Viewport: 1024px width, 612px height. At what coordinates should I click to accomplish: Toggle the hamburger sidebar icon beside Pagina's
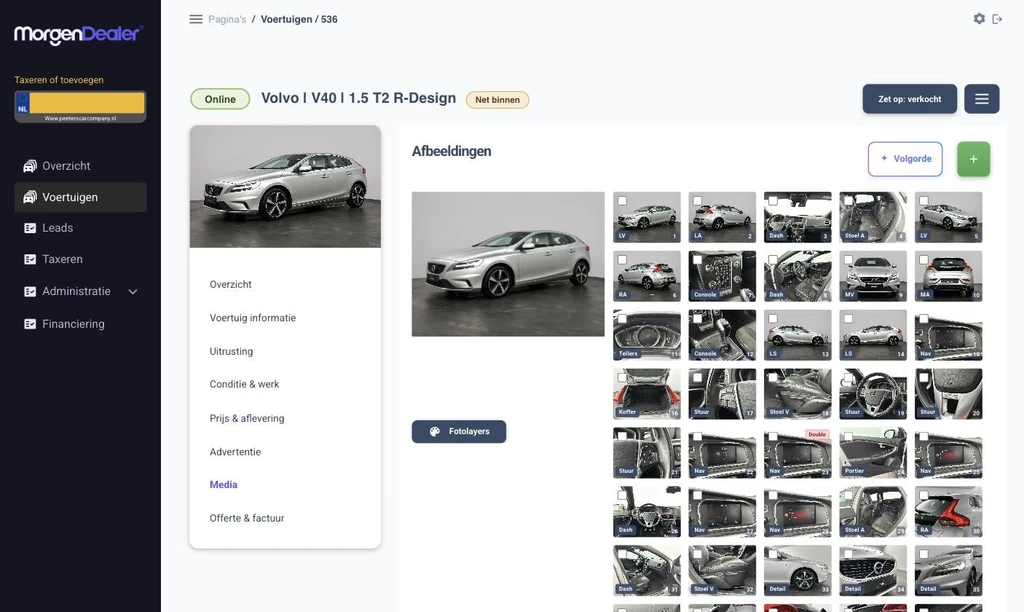[x=196, y=20]
